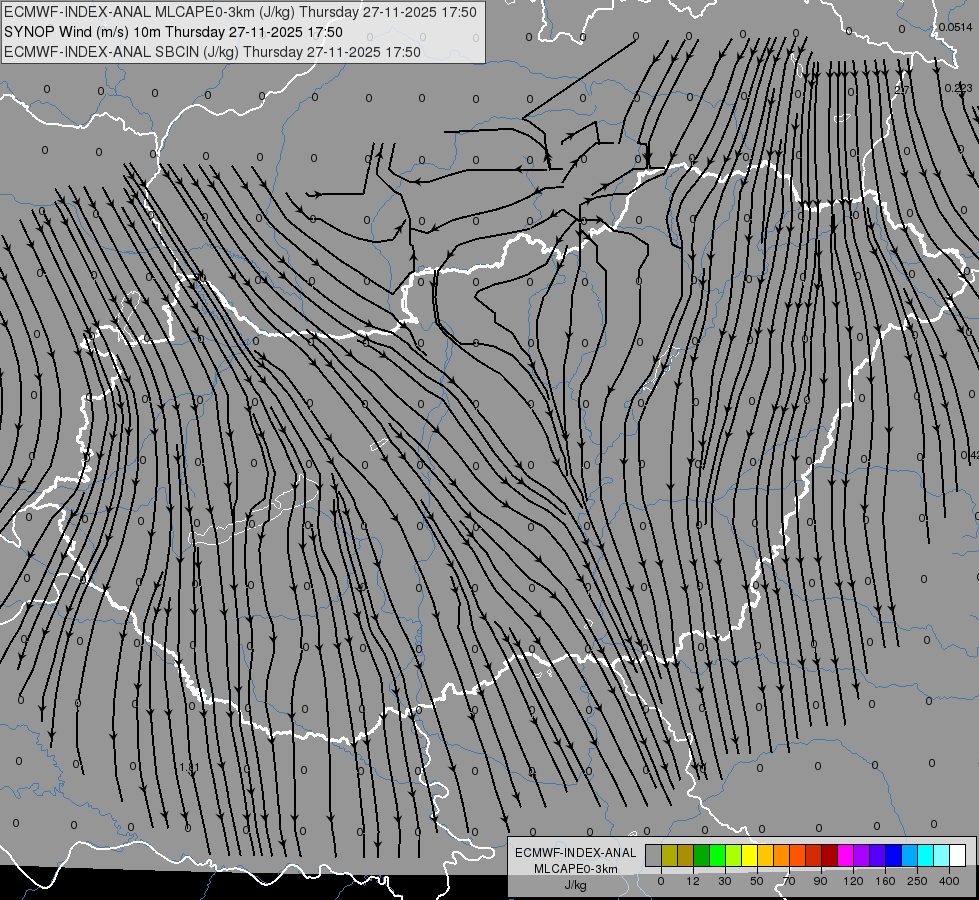This screenshot has width=979, height=900.
Task: Click the ECMWF-INDEX-ANAL MLCAPE0-3km title line
Action: [x=240, y=12]
